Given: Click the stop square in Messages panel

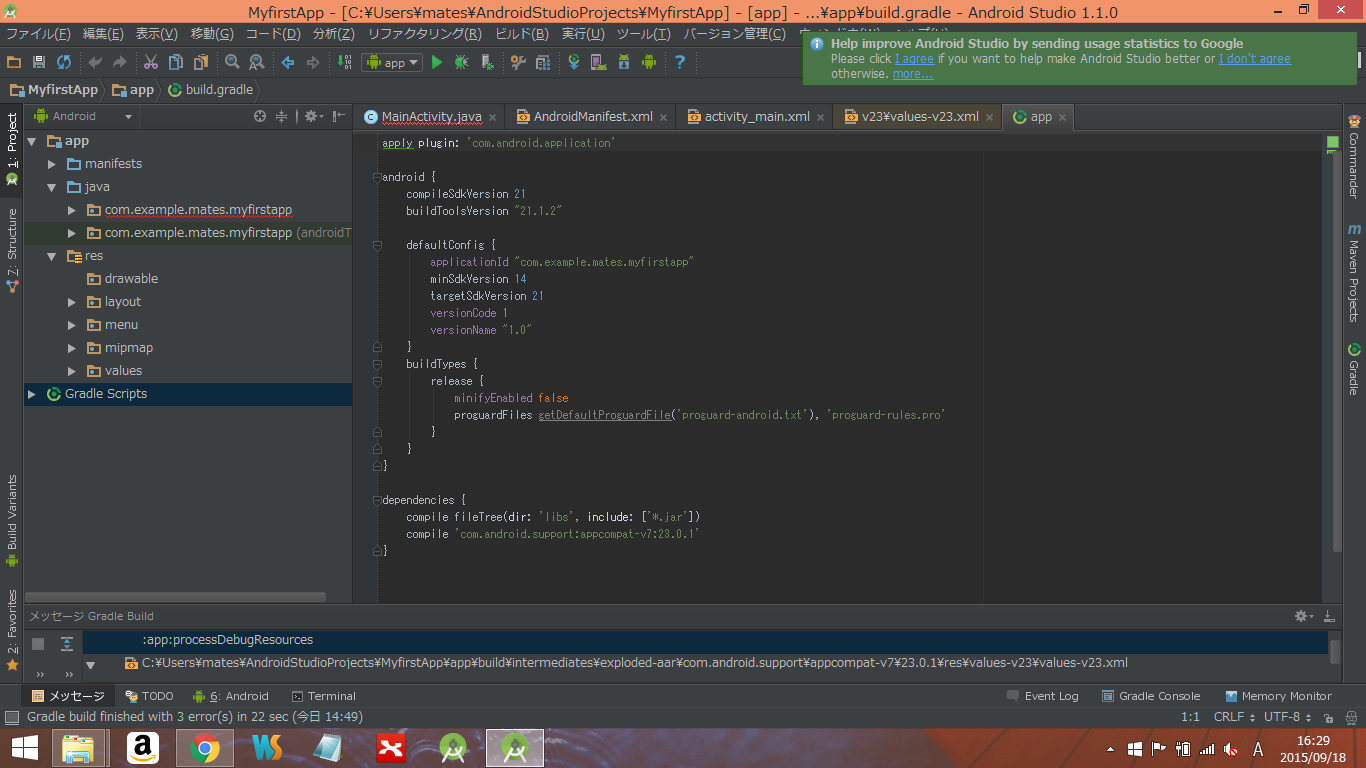Looking at the screenshot, I should point(38,644).
